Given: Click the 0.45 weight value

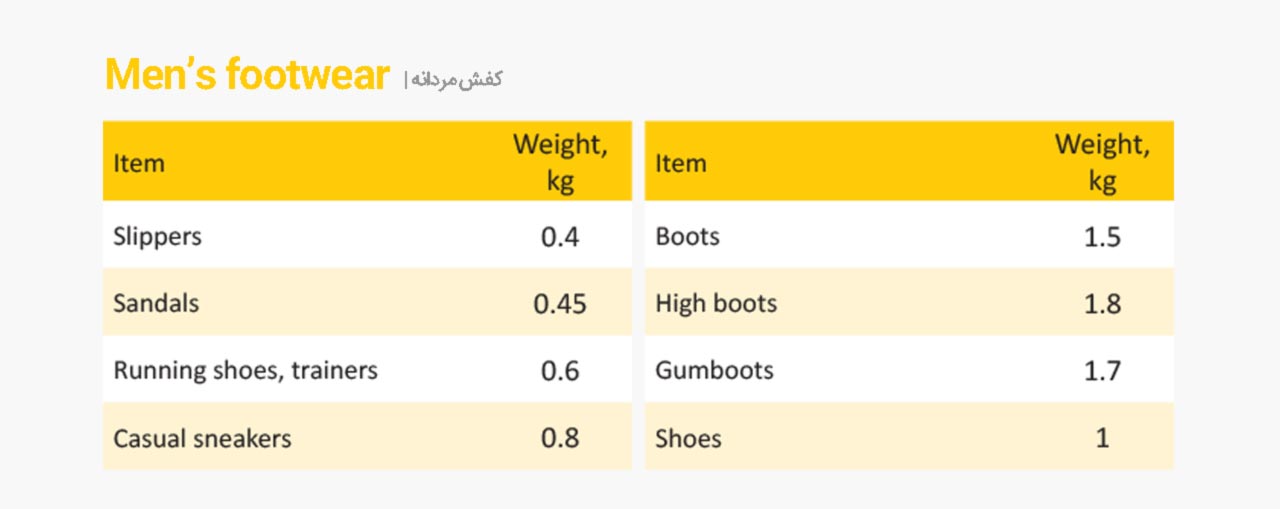Looking at the screenshot, I should click(560, 304).
